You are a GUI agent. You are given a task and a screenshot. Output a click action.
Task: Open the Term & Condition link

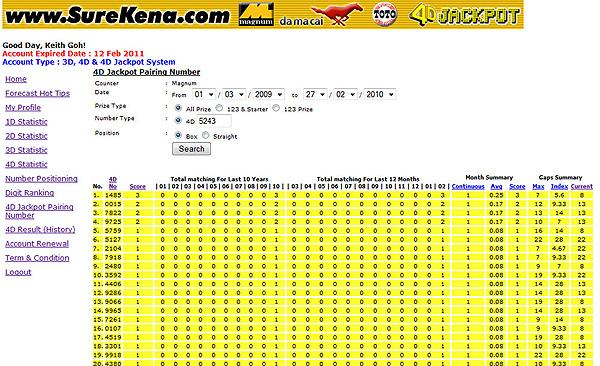coord(37,258)
